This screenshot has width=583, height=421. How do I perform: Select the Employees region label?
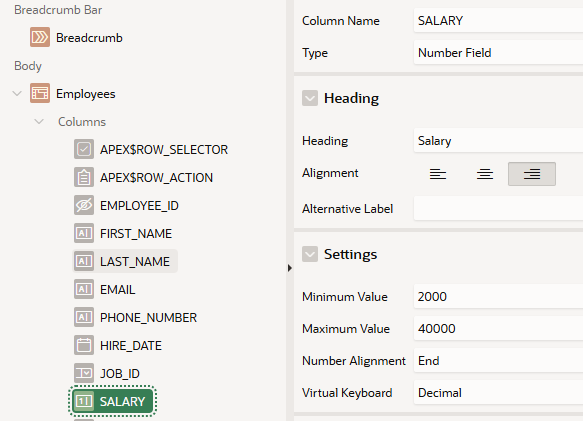coord(86,94)
